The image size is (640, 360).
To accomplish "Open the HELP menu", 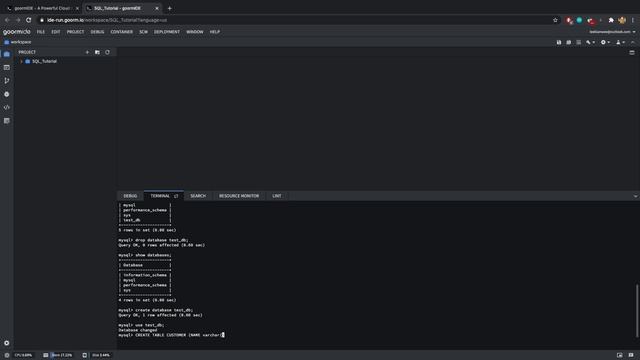I will 215,32.
